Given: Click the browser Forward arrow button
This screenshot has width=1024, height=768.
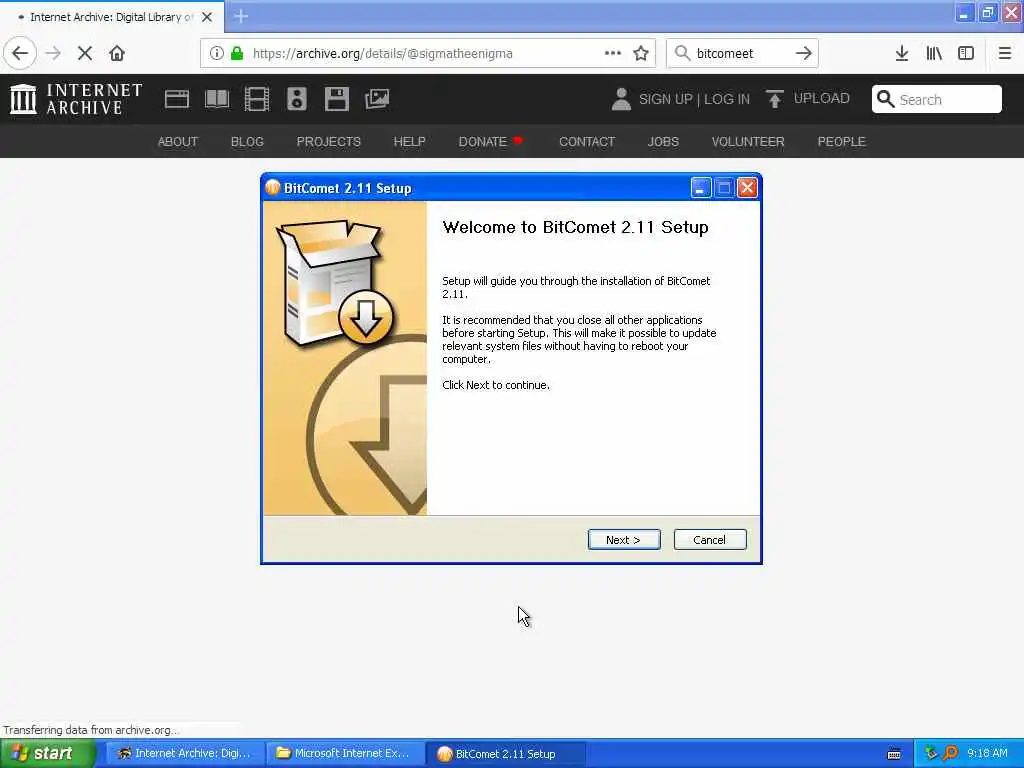Looking at the screenshot, I should (x=53, y=54).
